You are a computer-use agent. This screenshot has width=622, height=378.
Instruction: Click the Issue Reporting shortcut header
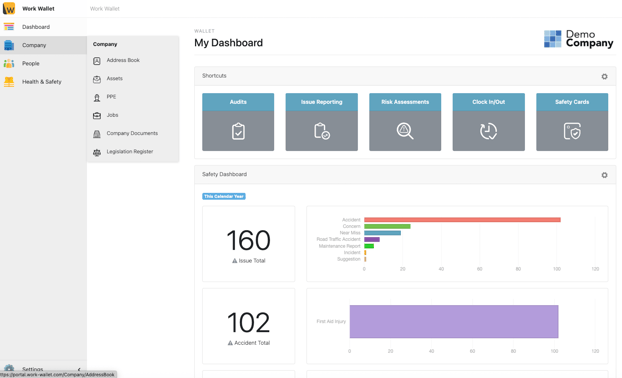pyautogui.click(x=322, y=102)
